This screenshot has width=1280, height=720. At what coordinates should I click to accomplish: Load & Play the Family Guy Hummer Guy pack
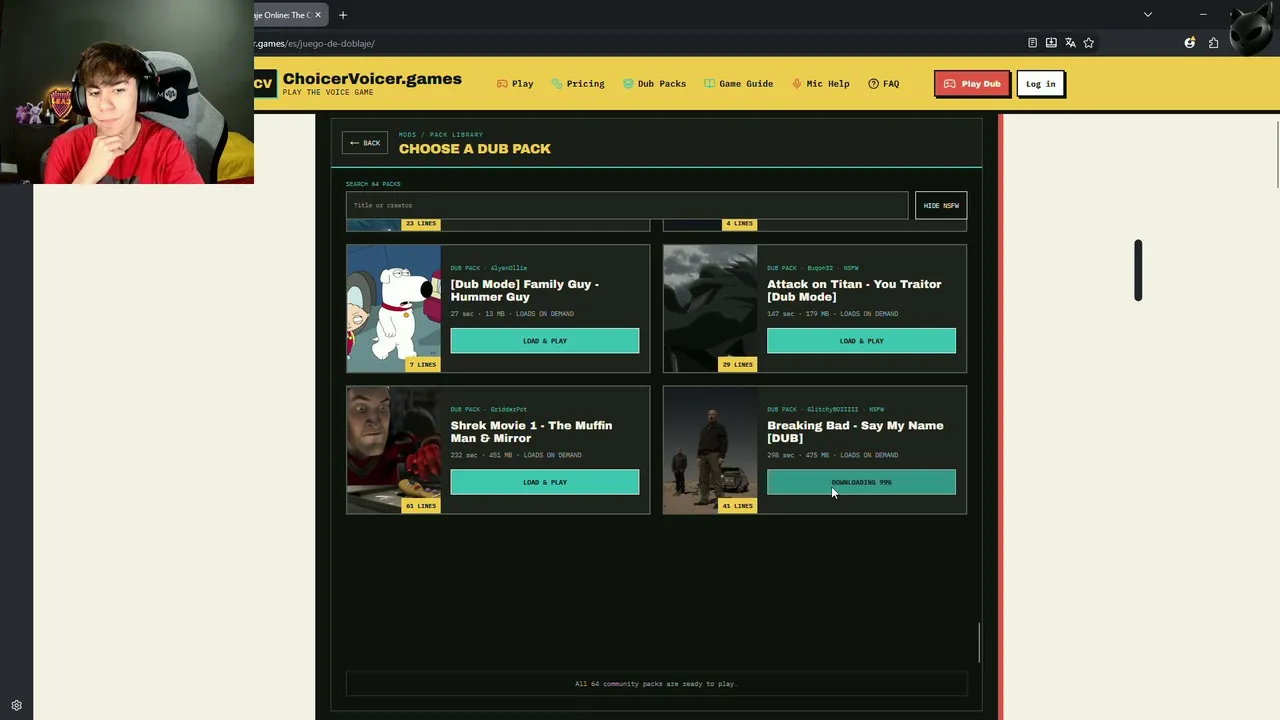click(x=545, y=341)
